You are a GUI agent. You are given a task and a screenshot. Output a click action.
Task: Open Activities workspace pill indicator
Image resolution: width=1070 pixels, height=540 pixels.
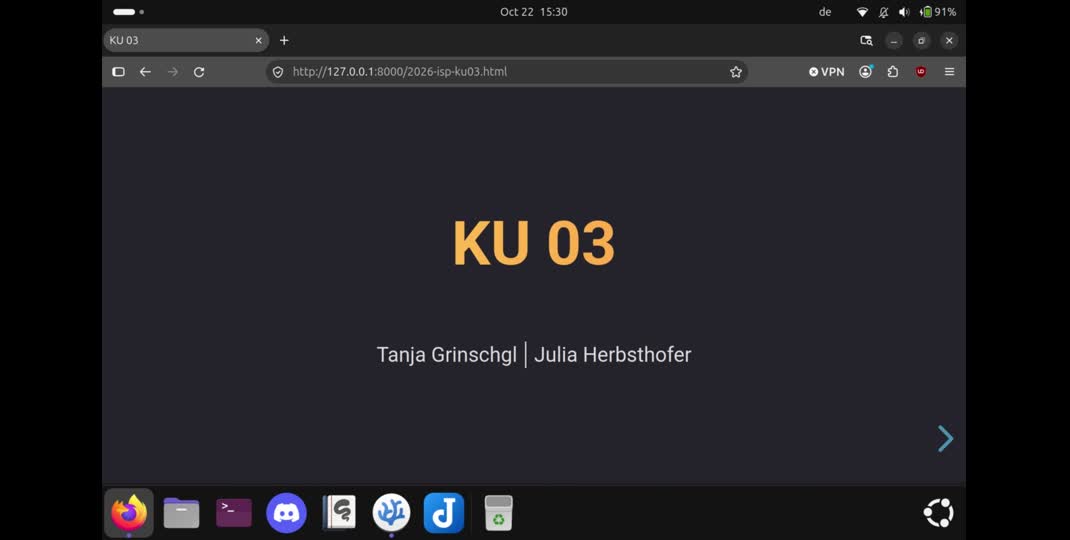pyautogui.click(x=128, y=12)
